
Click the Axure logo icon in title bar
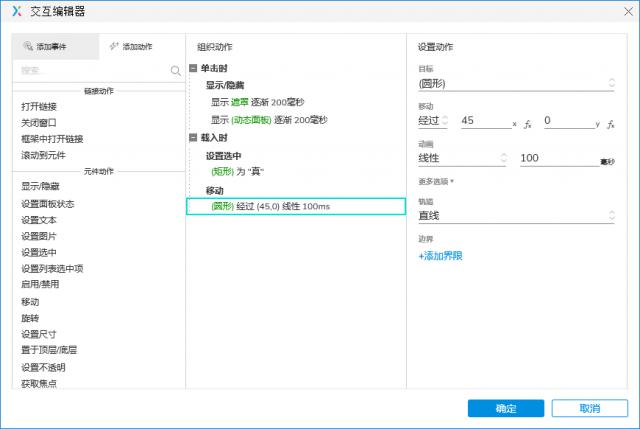[14, 12]
